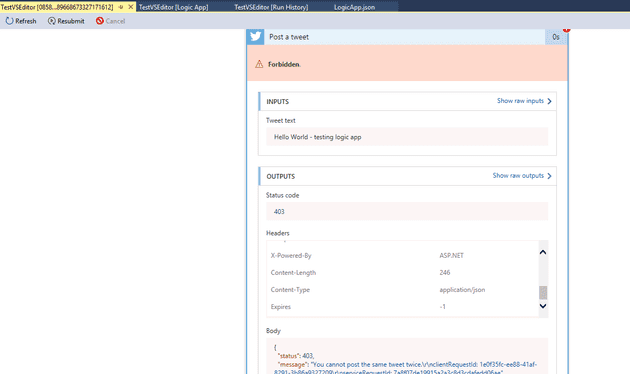Show raw outputs link
The width and height of the screenshot is (630, 374).
(x=518, y=176)
